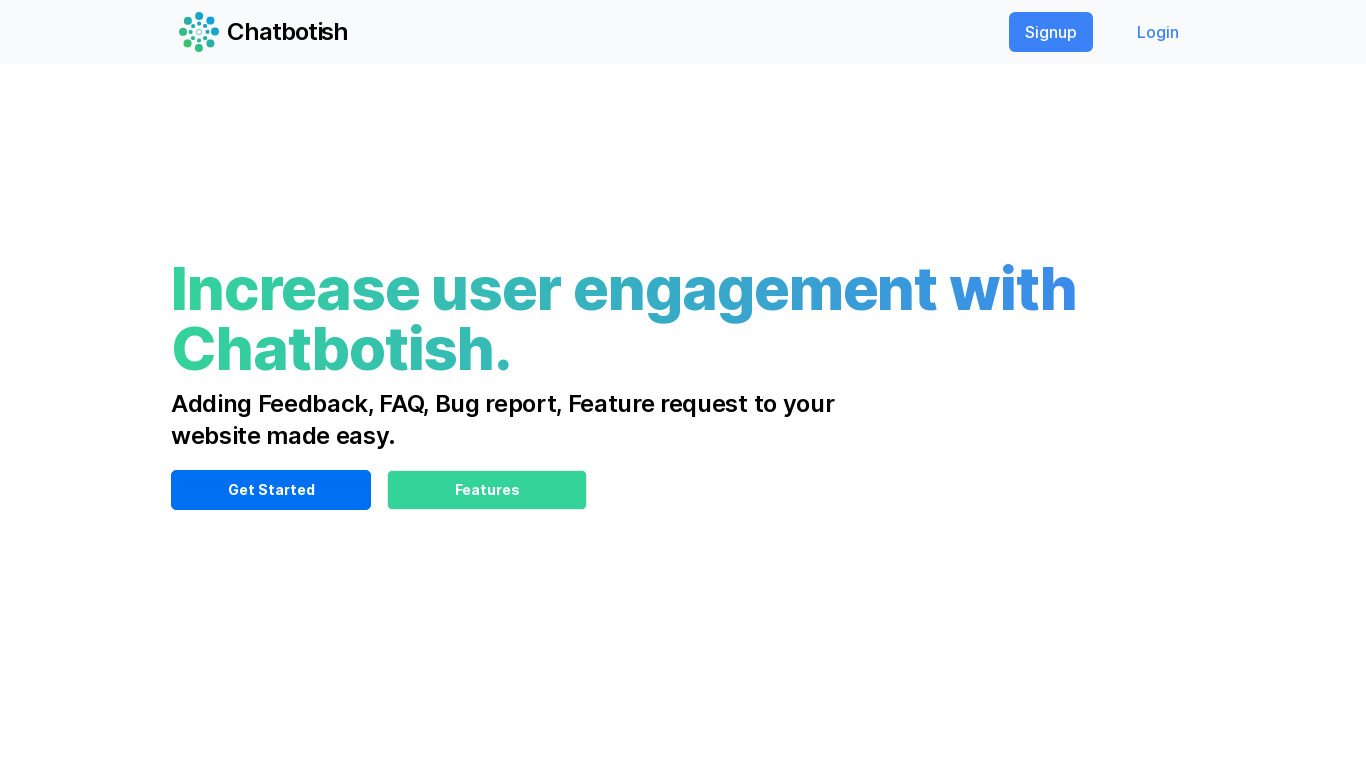
Task: Click "website made easy." subheading line
Action: tap(283, 436)
